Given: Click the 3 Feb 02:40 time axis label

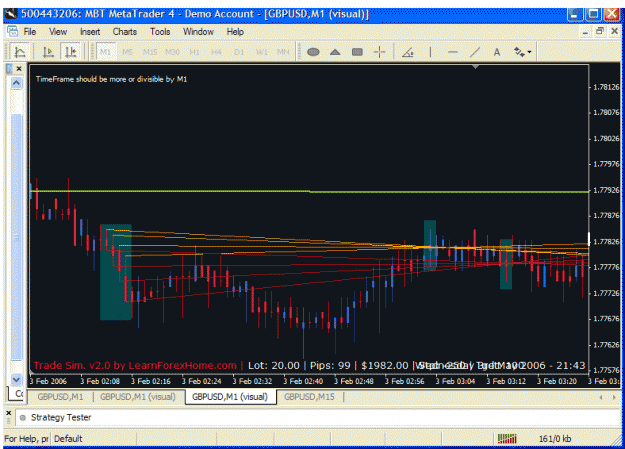Looking at the screenshot, I should point(303,381).
